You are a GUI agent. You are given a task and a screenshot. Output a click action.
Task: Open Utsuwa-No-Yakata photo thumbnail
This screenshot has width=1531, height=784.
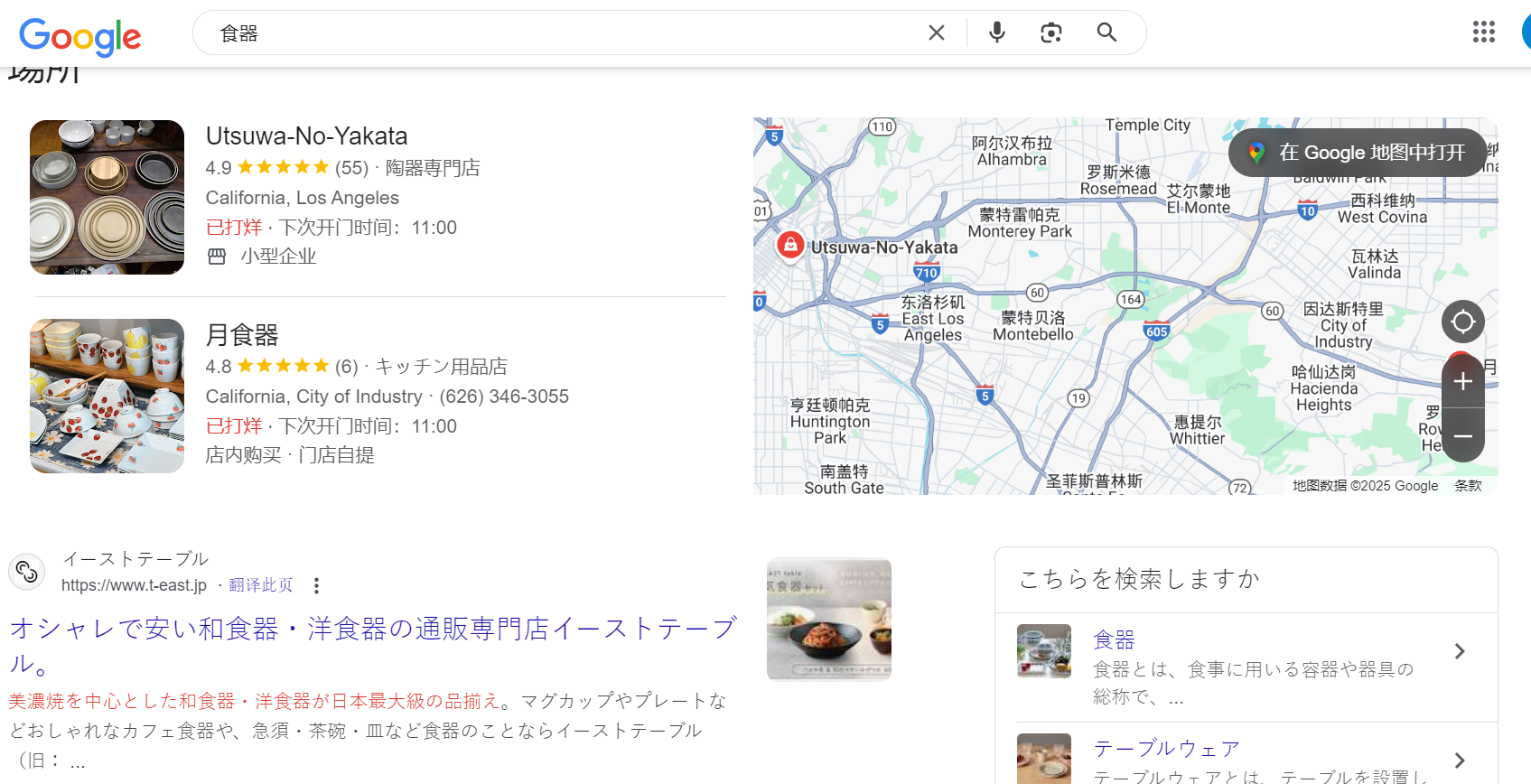[107, 197]
